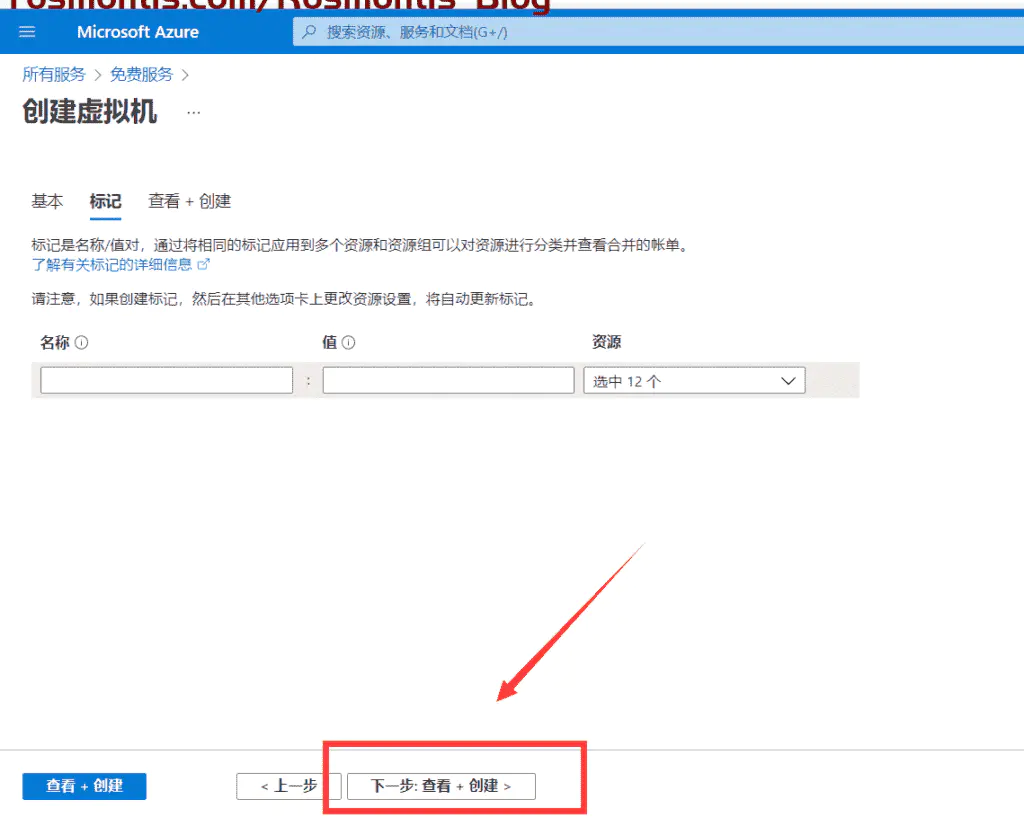Click the search magnifier icon

coord(310,32)
